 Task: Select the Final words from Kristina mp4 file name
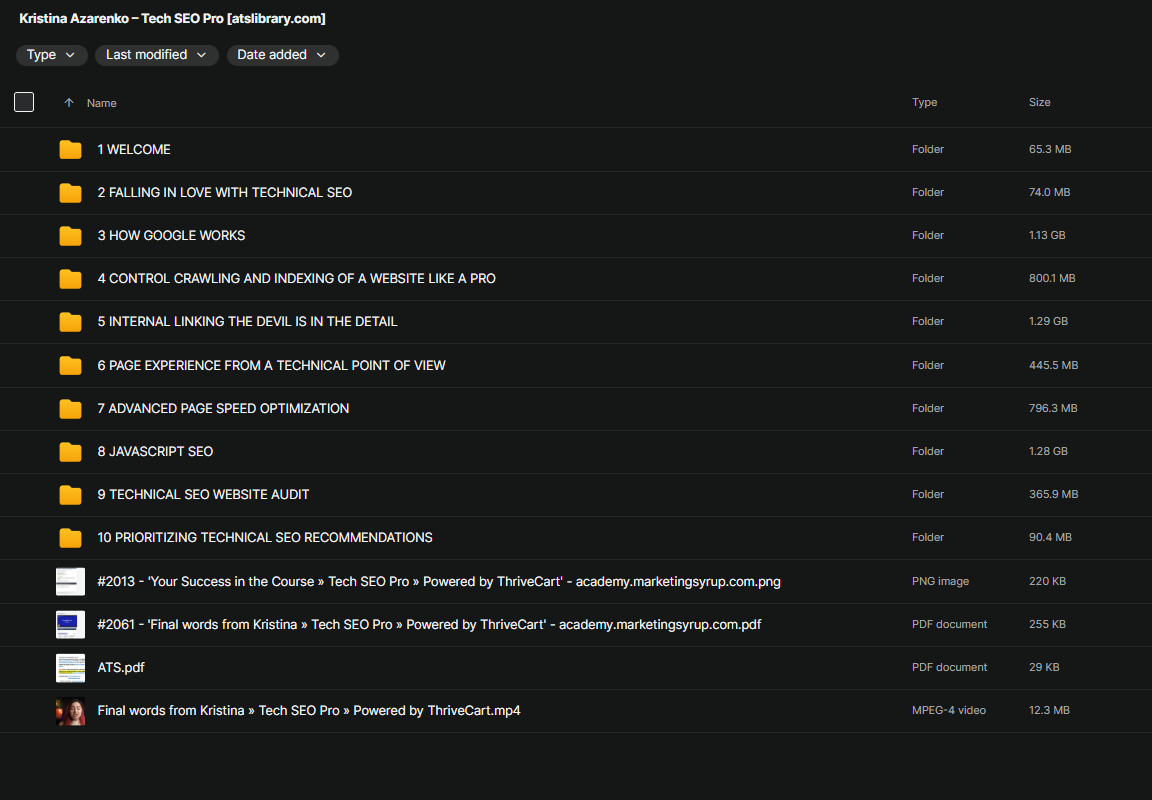[x=309, y=710]
